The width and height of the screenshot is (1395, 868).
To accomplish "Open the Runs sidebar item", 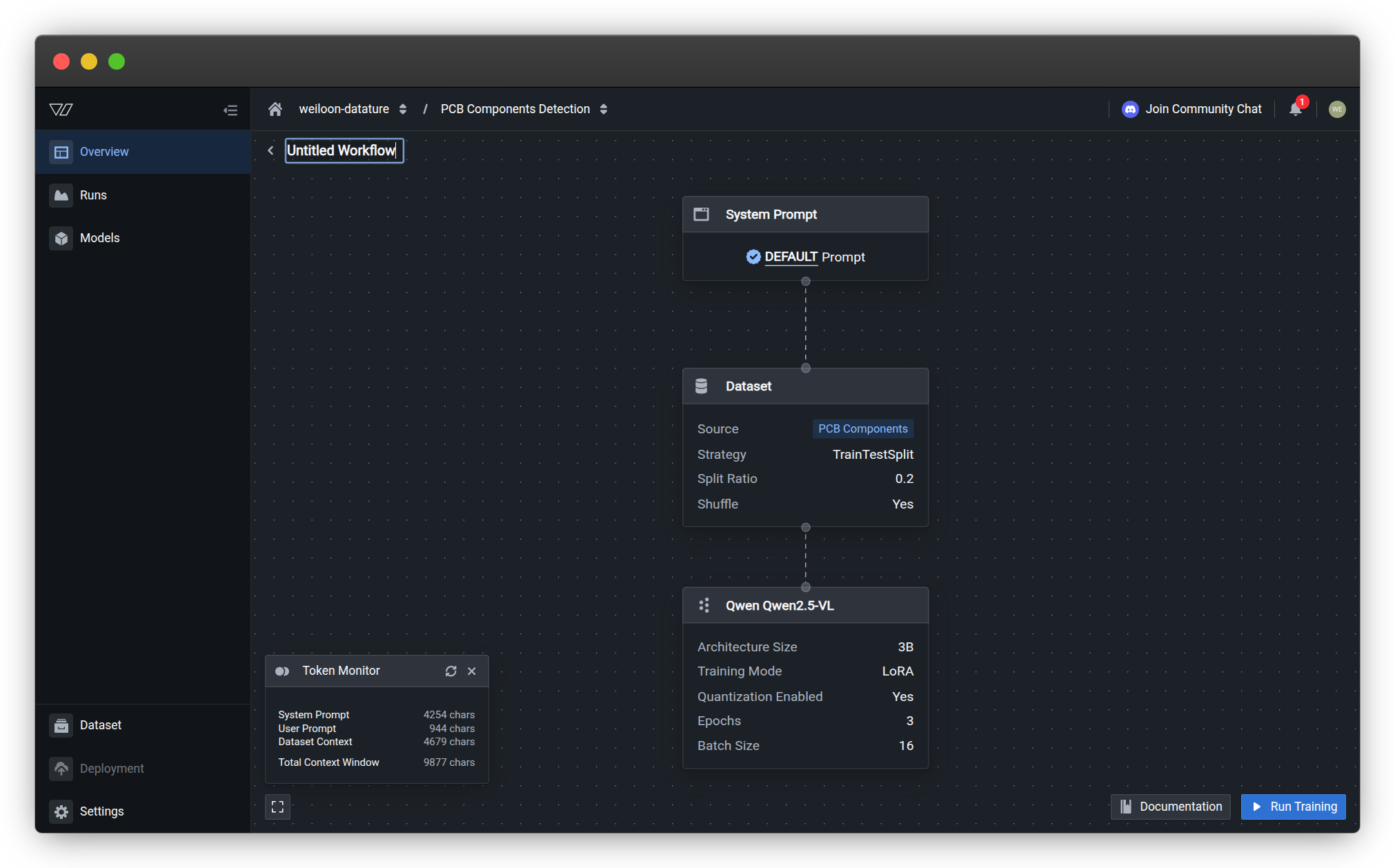I will (93, 195).
